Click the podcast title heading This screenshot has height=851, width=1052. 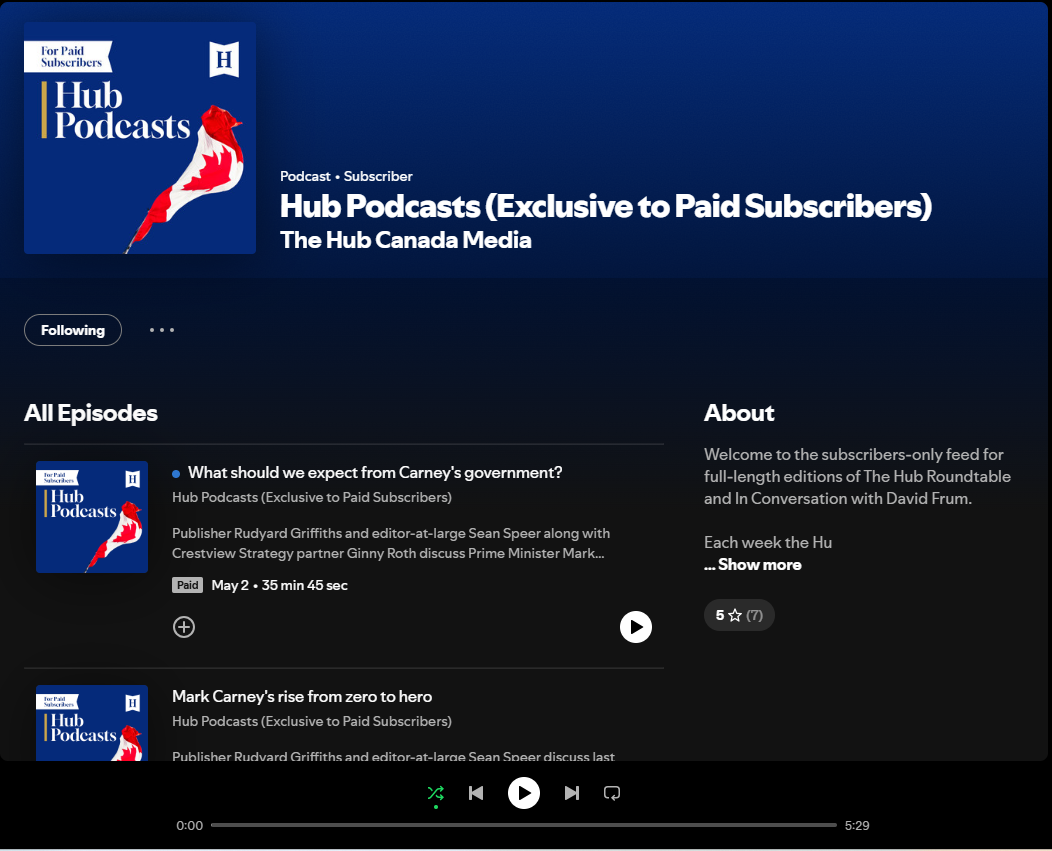click(x=606, y=206)
